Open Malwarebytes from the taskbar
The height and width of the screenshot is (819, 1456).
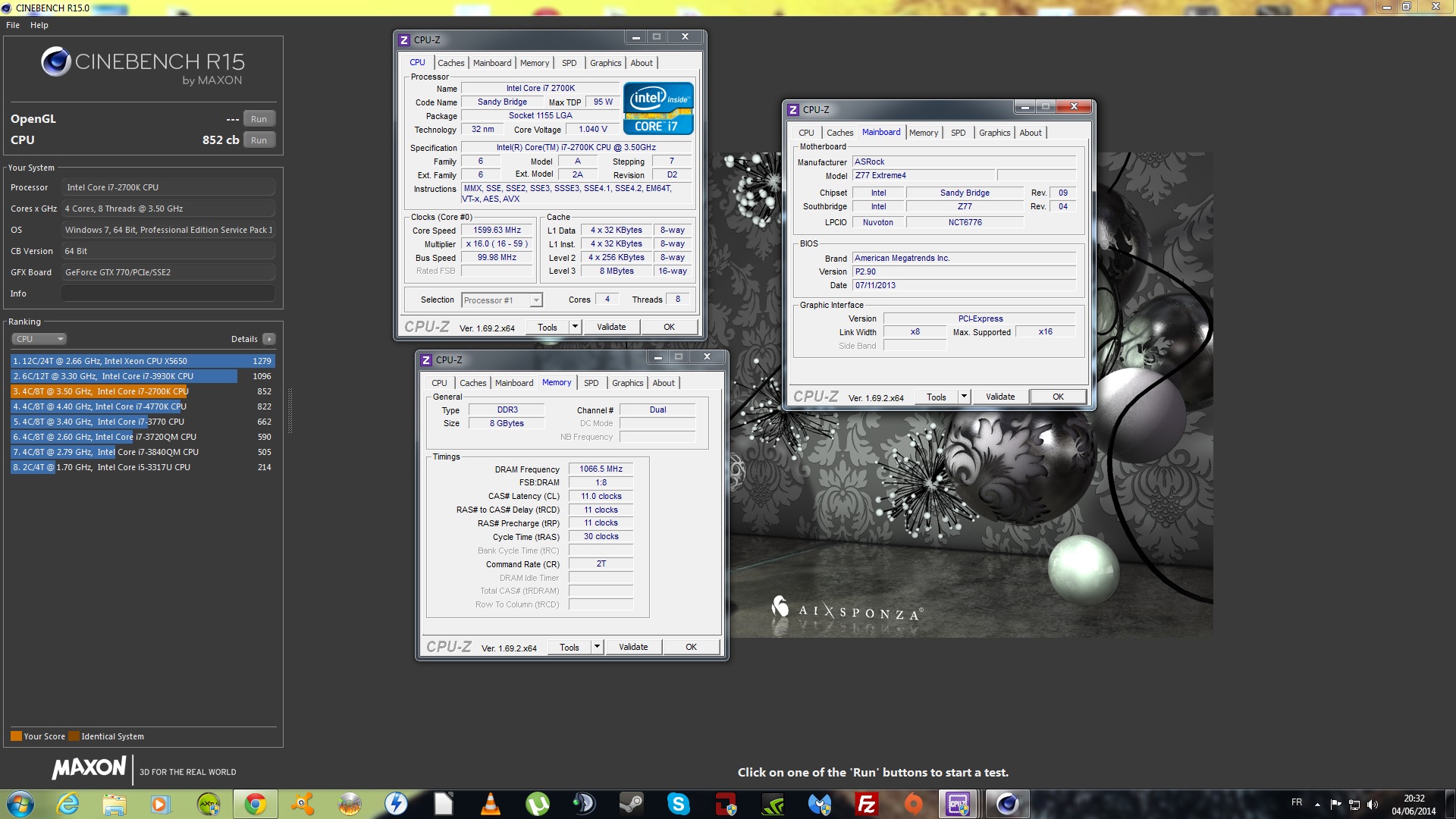click(820, 804)
